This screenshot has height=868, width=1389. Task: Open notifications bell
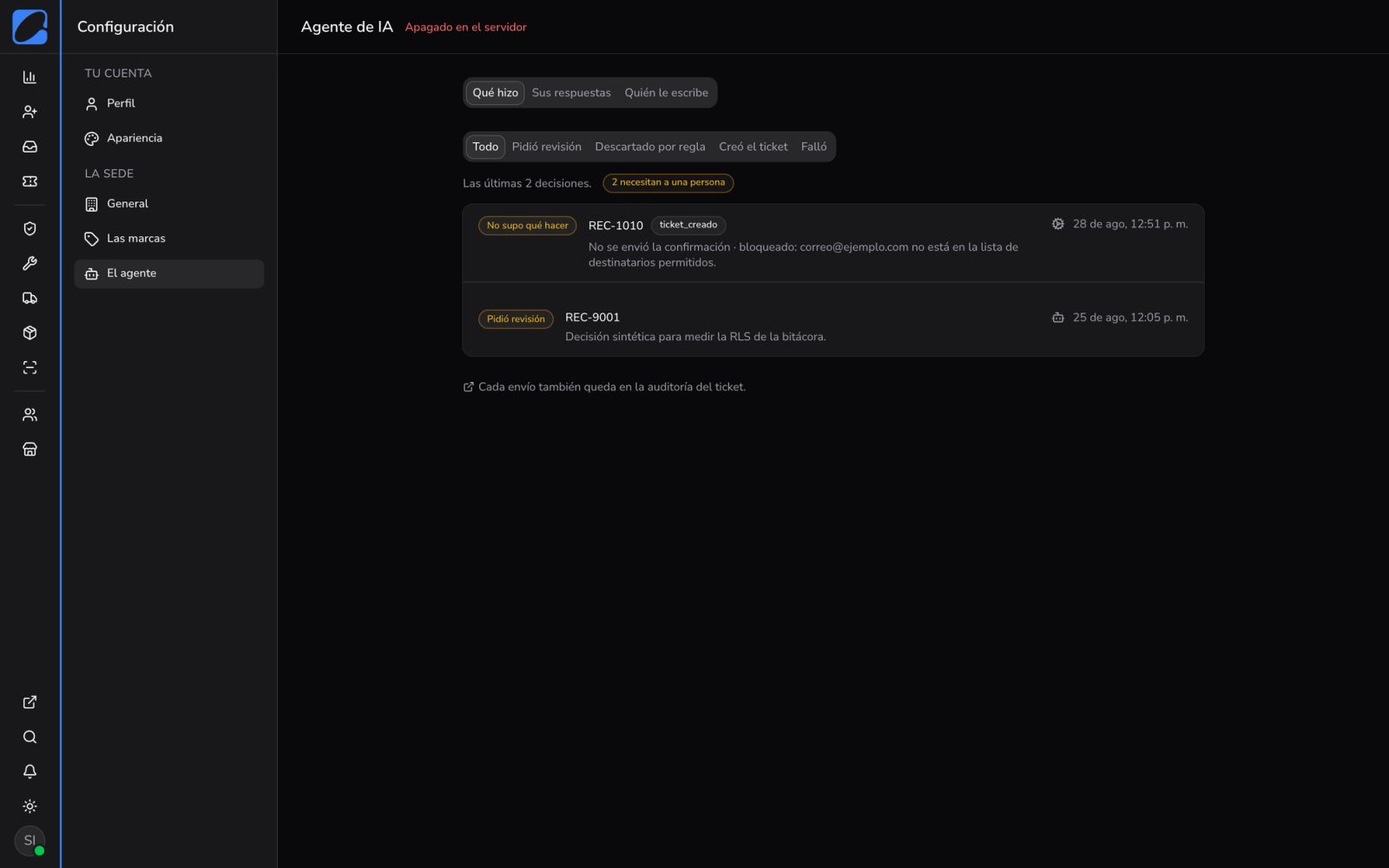[x=30, y=772]
